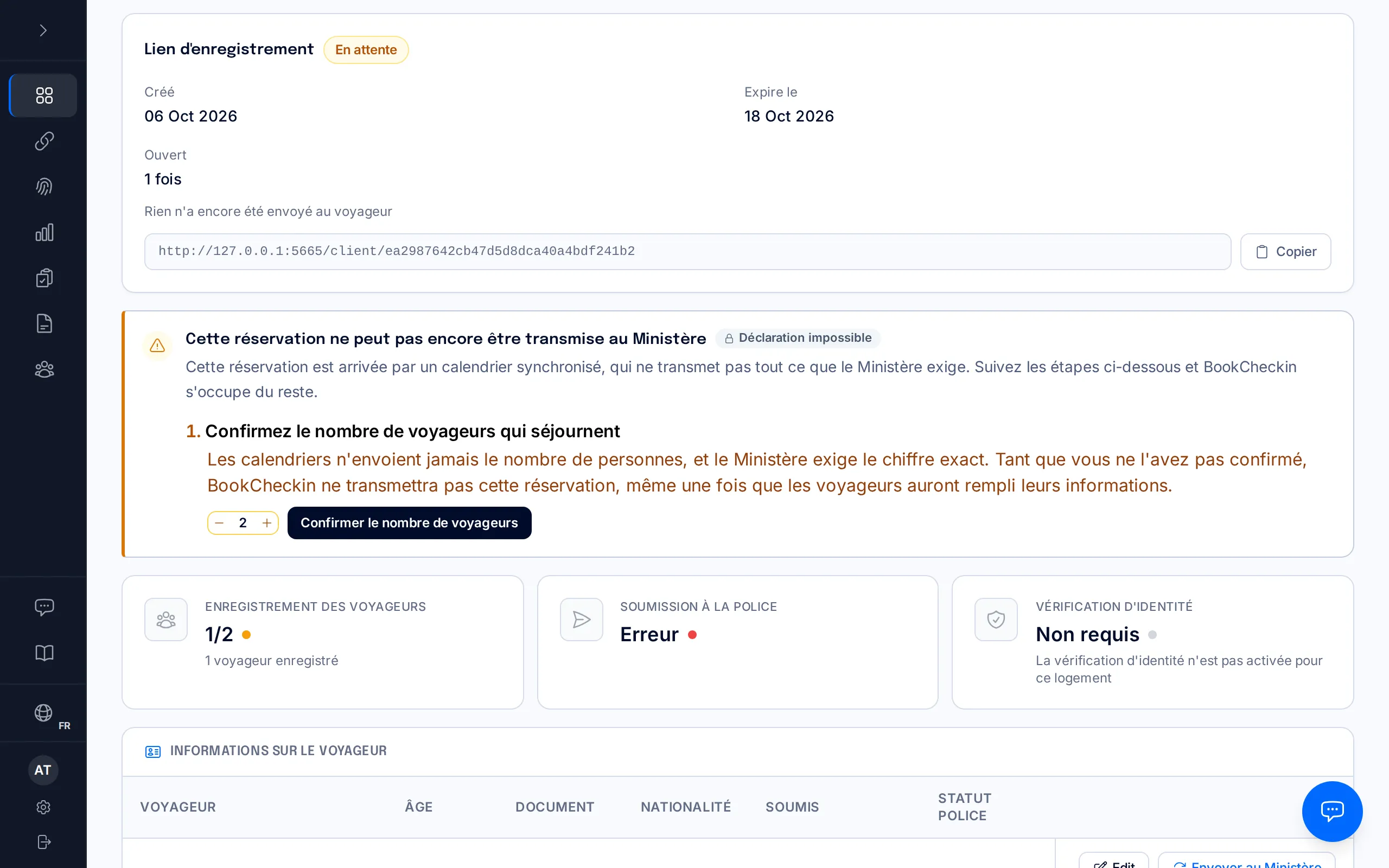This screenshot has height=868, width=1389.
Task: Click Confirmer le nombre de voyageurs
Action: (x=409, y=523)
